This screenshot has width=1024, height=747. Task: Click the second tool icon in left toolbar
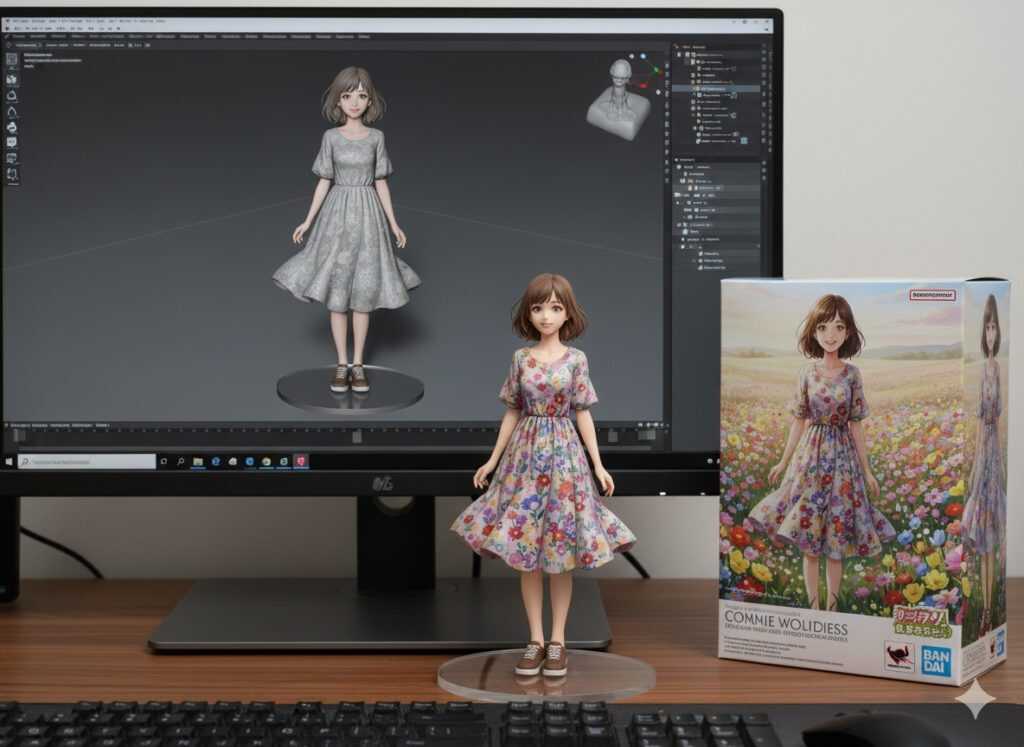pos(12,78)
